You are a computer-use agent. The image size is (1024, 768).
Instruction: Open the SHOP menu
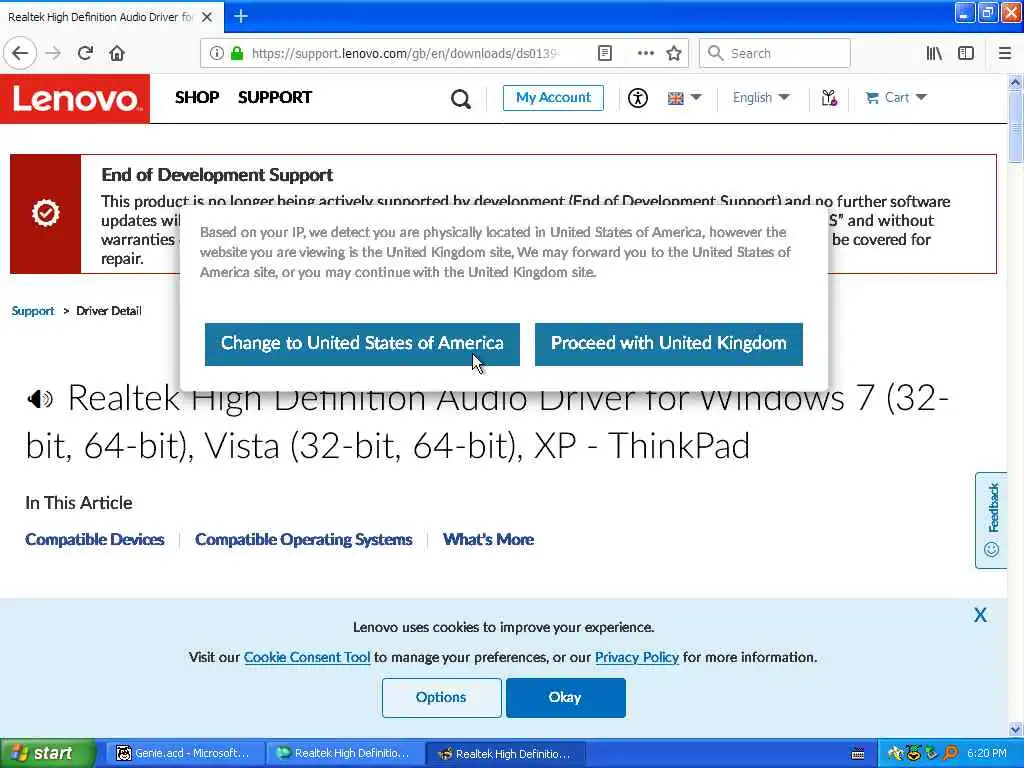tap(197, 97)
